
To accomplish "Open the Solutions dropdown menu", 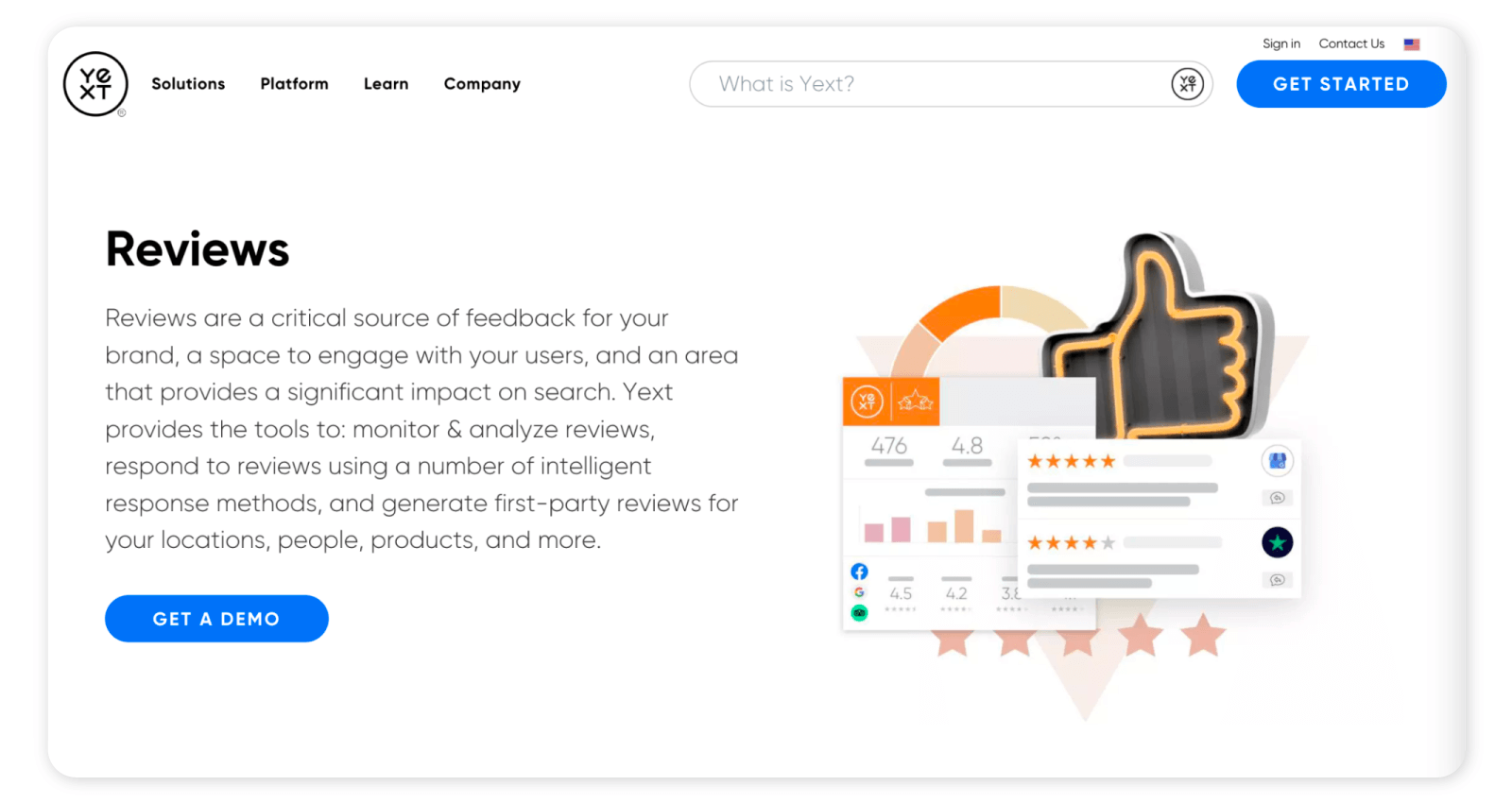I will coord(188,84).
